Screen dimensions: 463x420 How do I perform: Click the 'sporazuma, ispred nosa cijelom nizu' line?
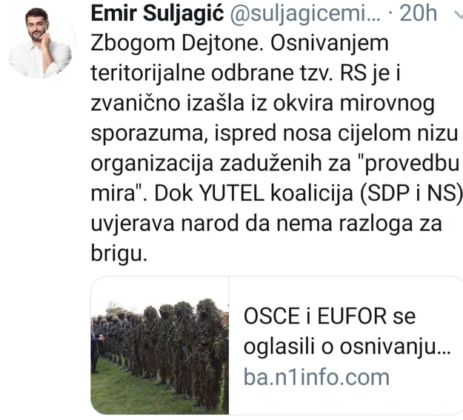(274, 133)
